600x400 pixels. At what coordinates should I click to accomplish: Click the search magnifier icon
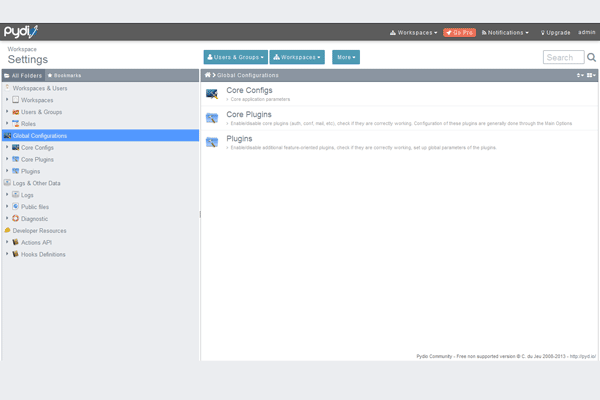tap(591, 58)
